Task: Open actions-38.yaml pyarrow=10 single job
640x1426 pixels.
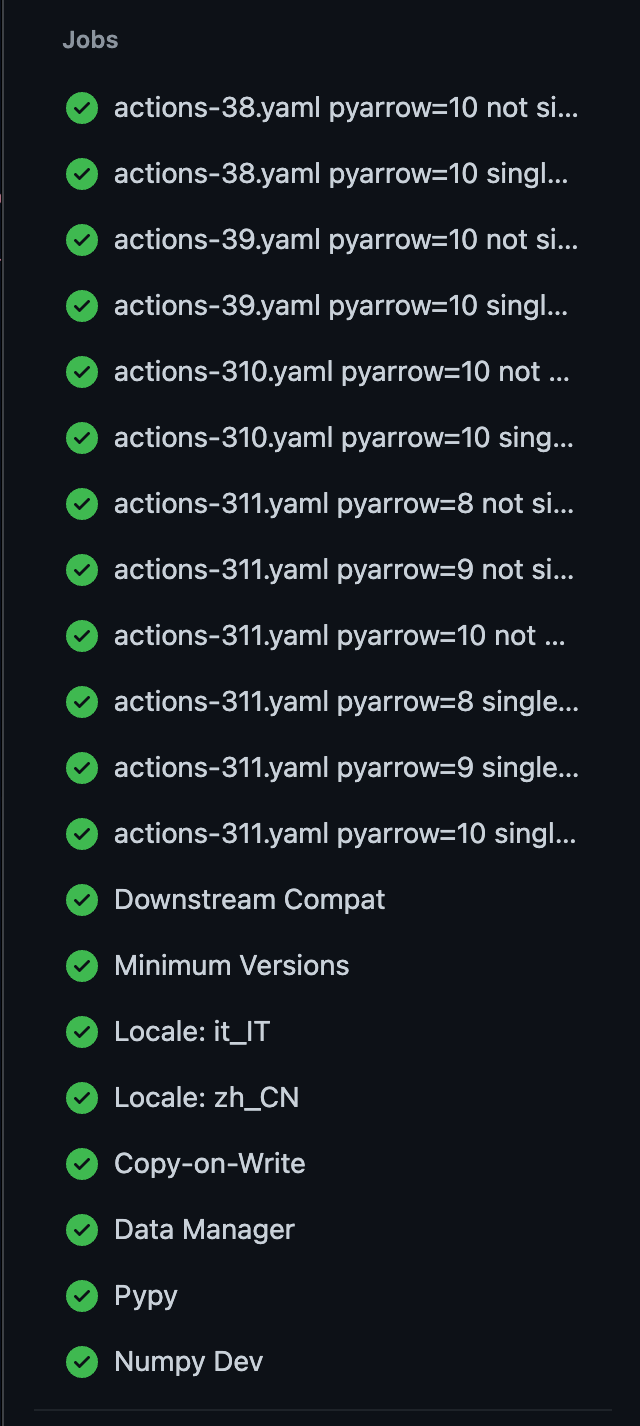Action: 322,174
